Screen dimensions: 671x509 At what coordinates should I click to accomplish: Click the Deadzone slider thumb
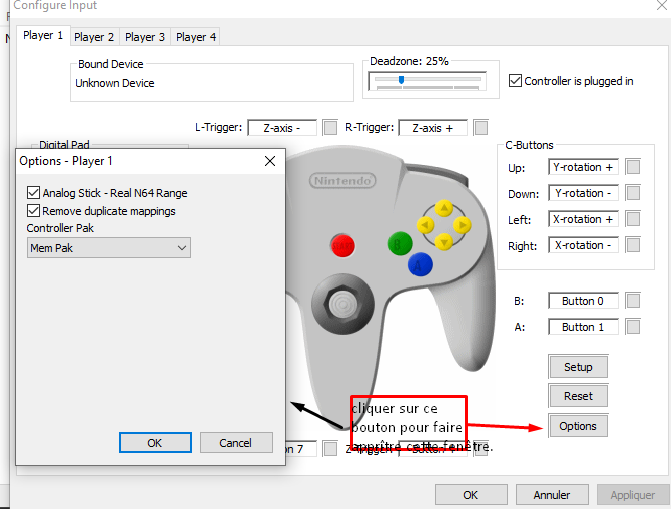pos(401,80)
